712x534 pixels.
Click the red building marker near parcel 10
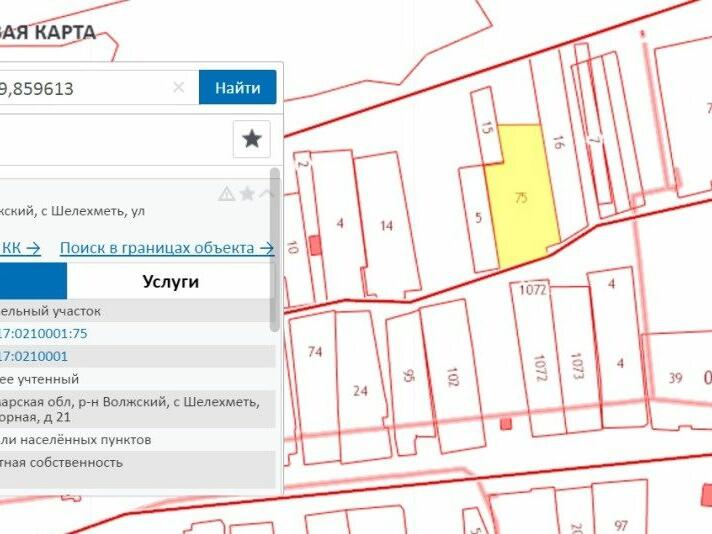316,245
